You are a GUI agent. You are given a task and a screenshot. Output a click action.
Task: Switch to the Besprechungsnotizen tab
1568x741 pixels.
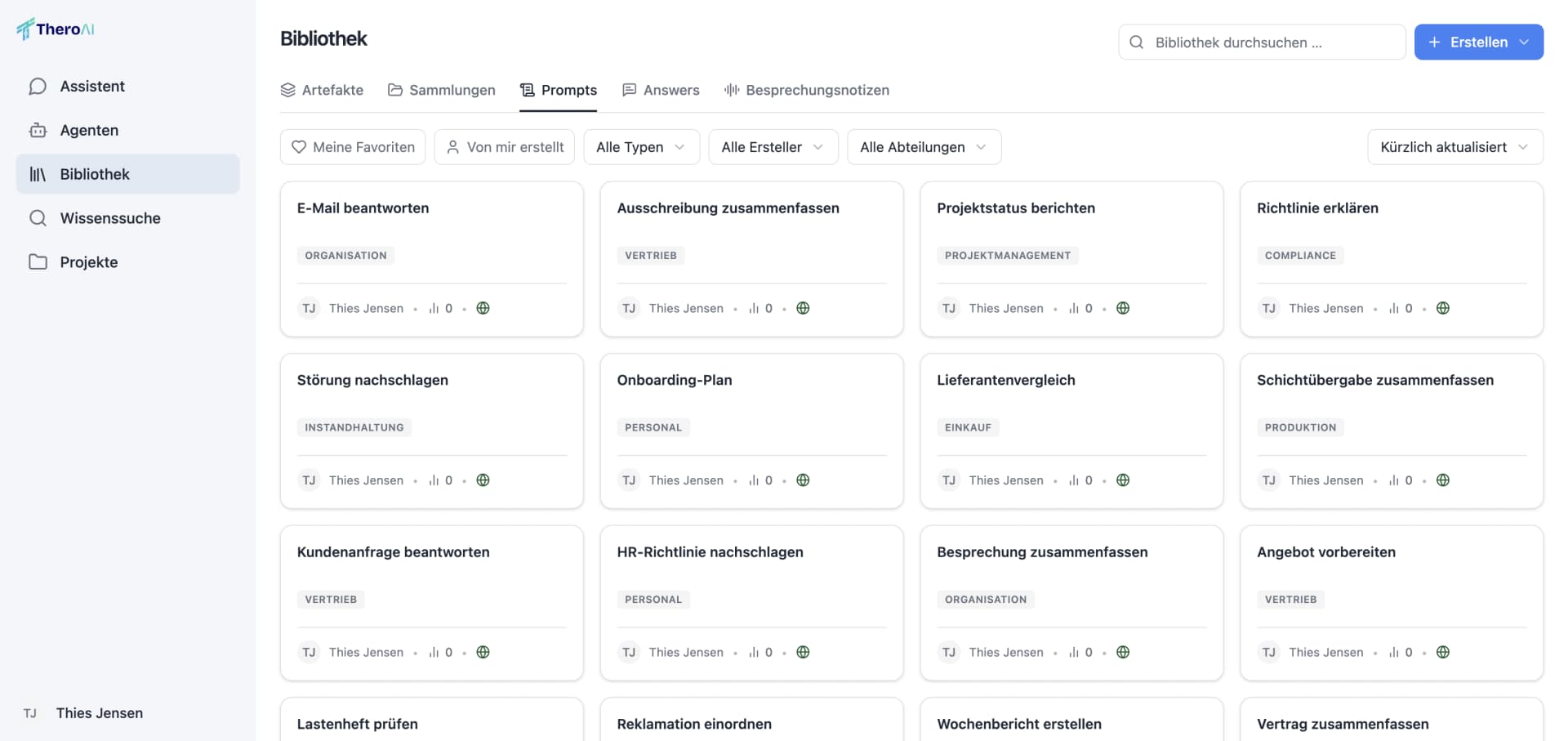[807, 90]
